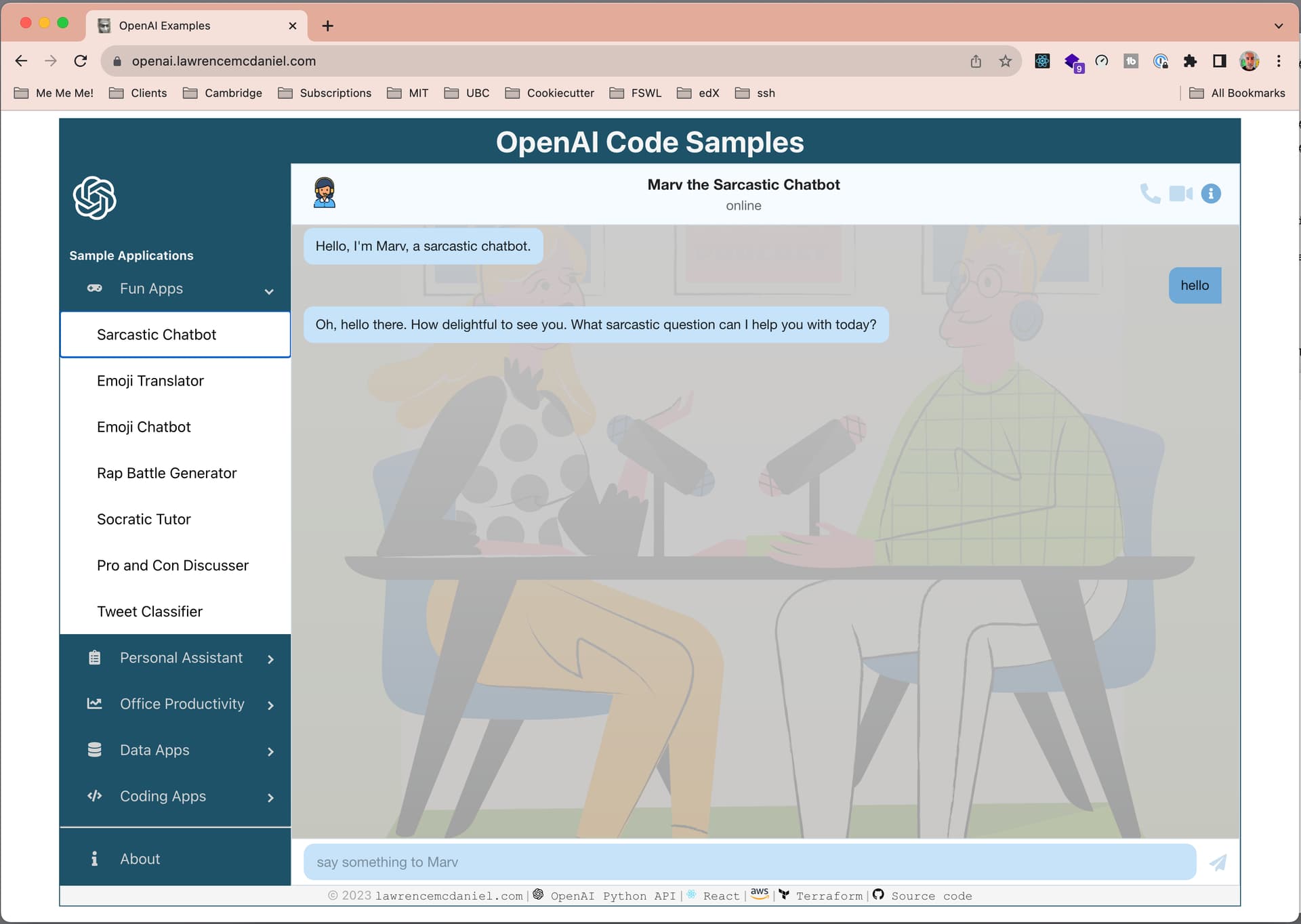Open the edX bookmarks folder

point(698,93)
